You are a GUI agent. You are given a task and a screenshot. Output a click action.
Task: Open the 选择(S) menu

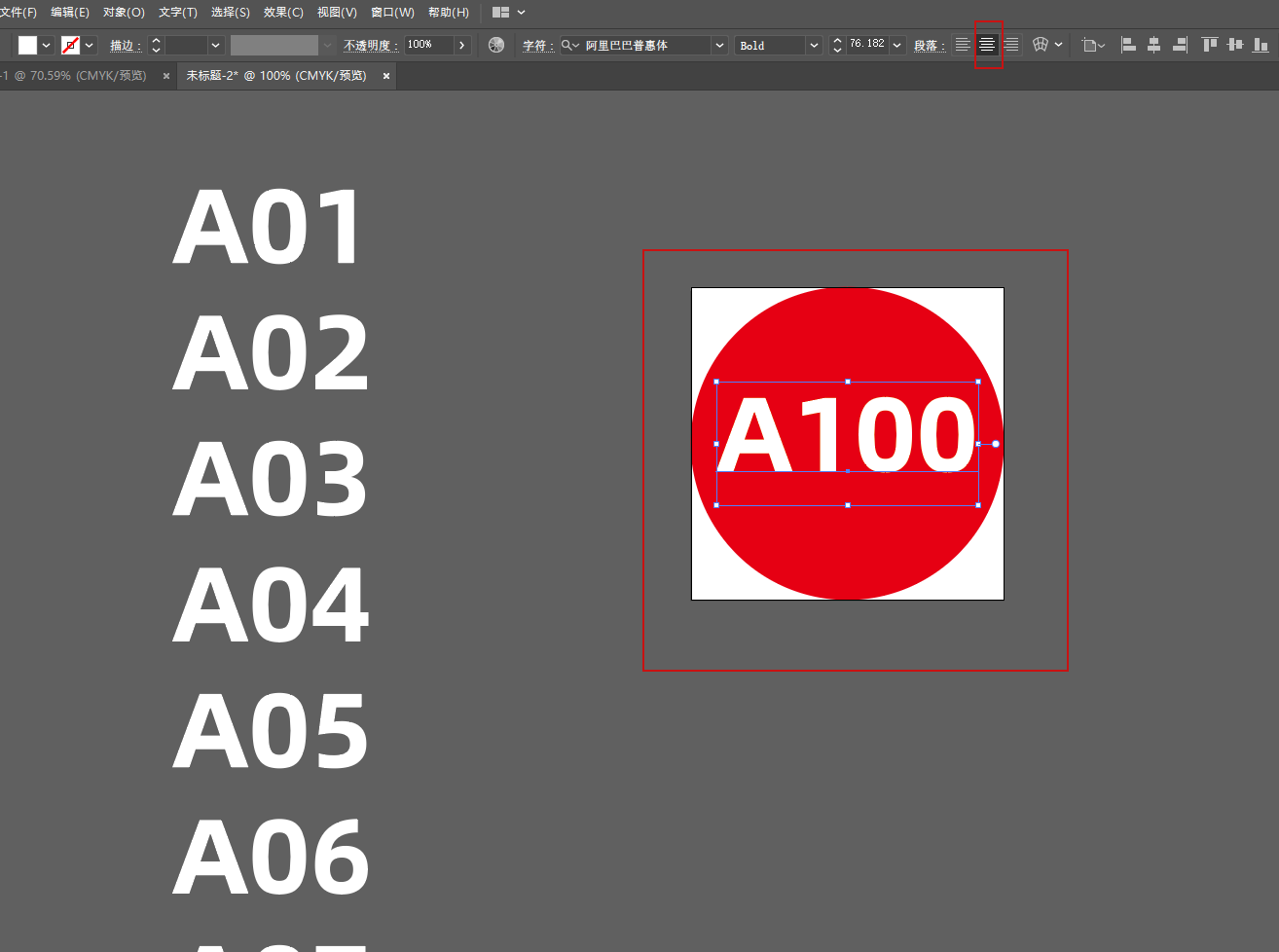point(231,13)
